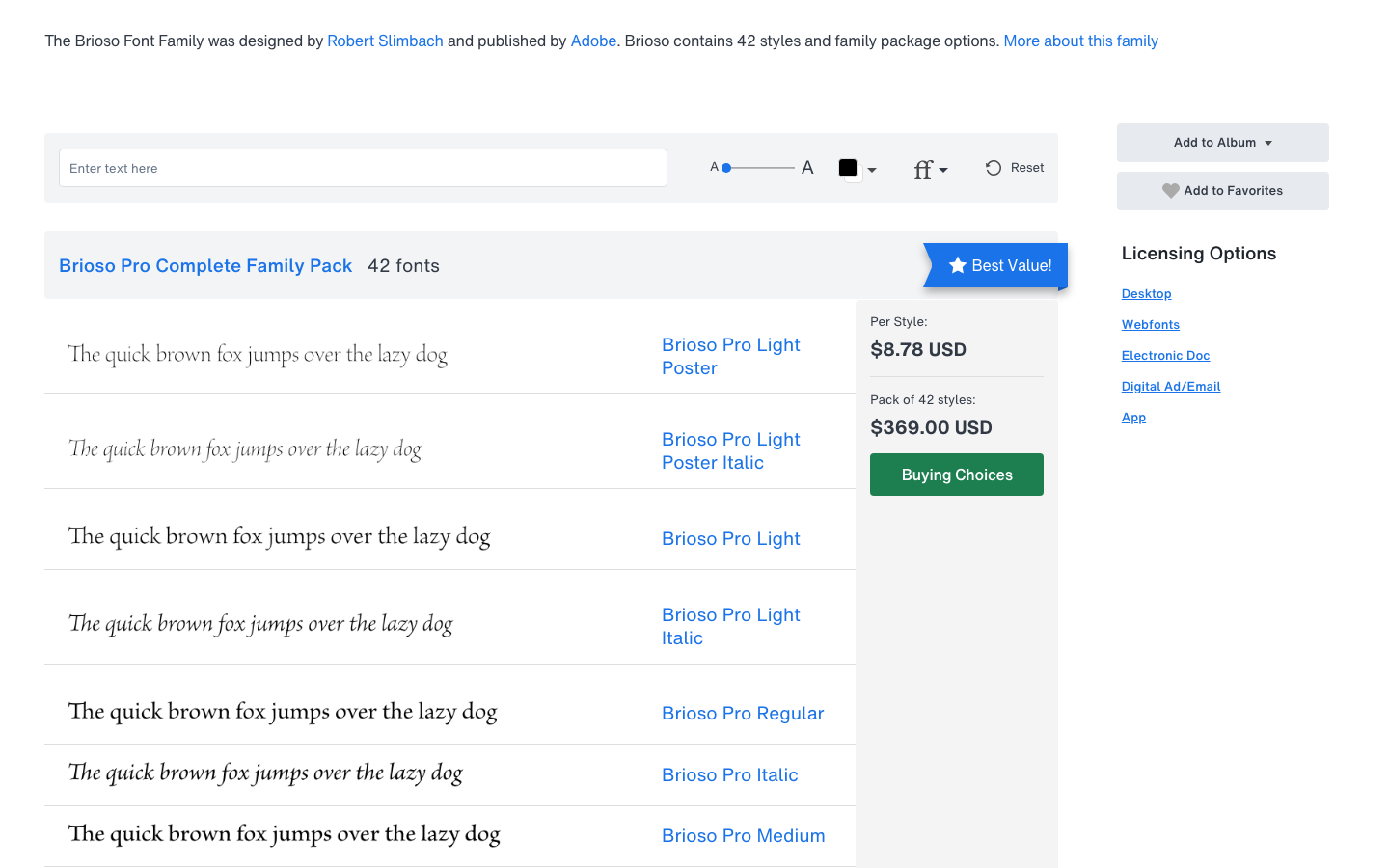Click the Reset circular arrow icon
Viewport: 1389px width, 868px height.
point(993,168)
